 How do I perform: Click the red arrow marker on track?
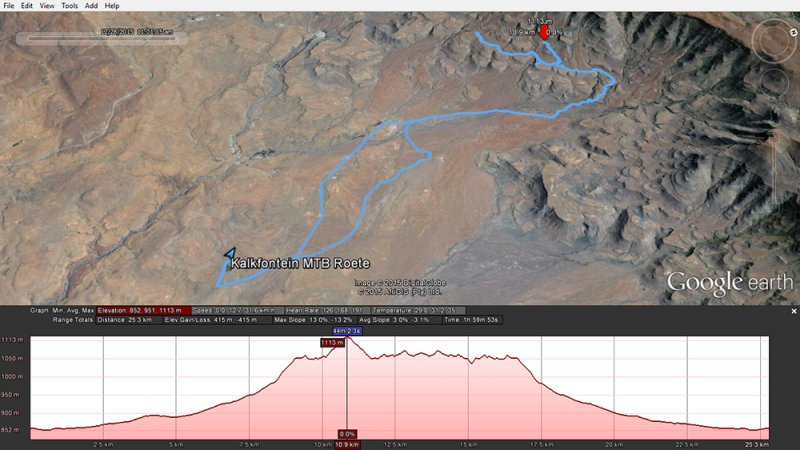coord(544,32)
